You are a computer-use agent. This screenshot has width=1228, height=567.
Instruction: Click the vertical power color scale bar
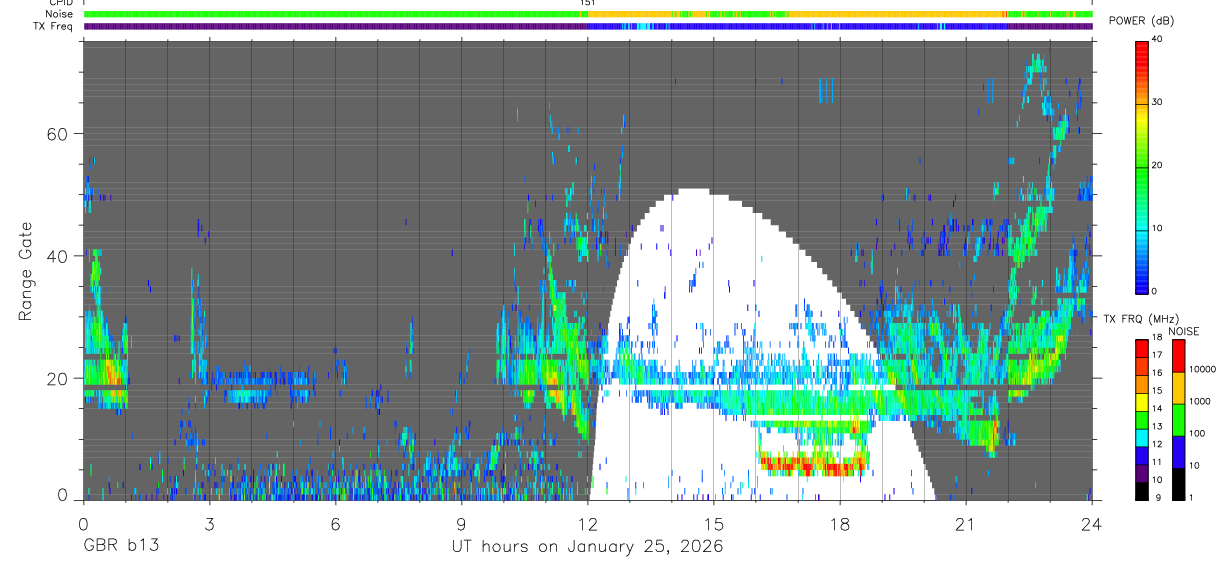pyautogui.click(x=1142, y=166)
